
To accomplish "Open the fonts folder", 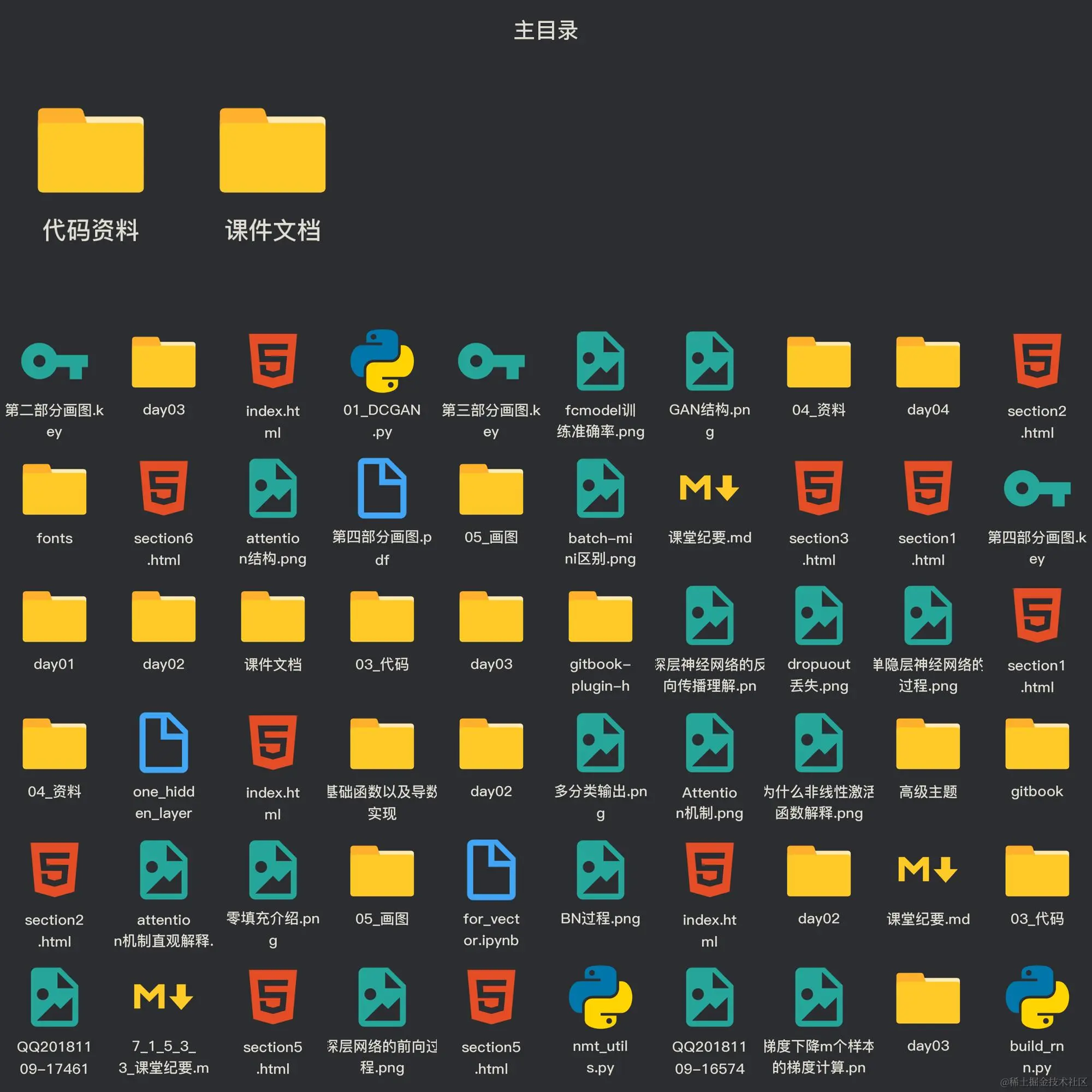I will (54, 489).
